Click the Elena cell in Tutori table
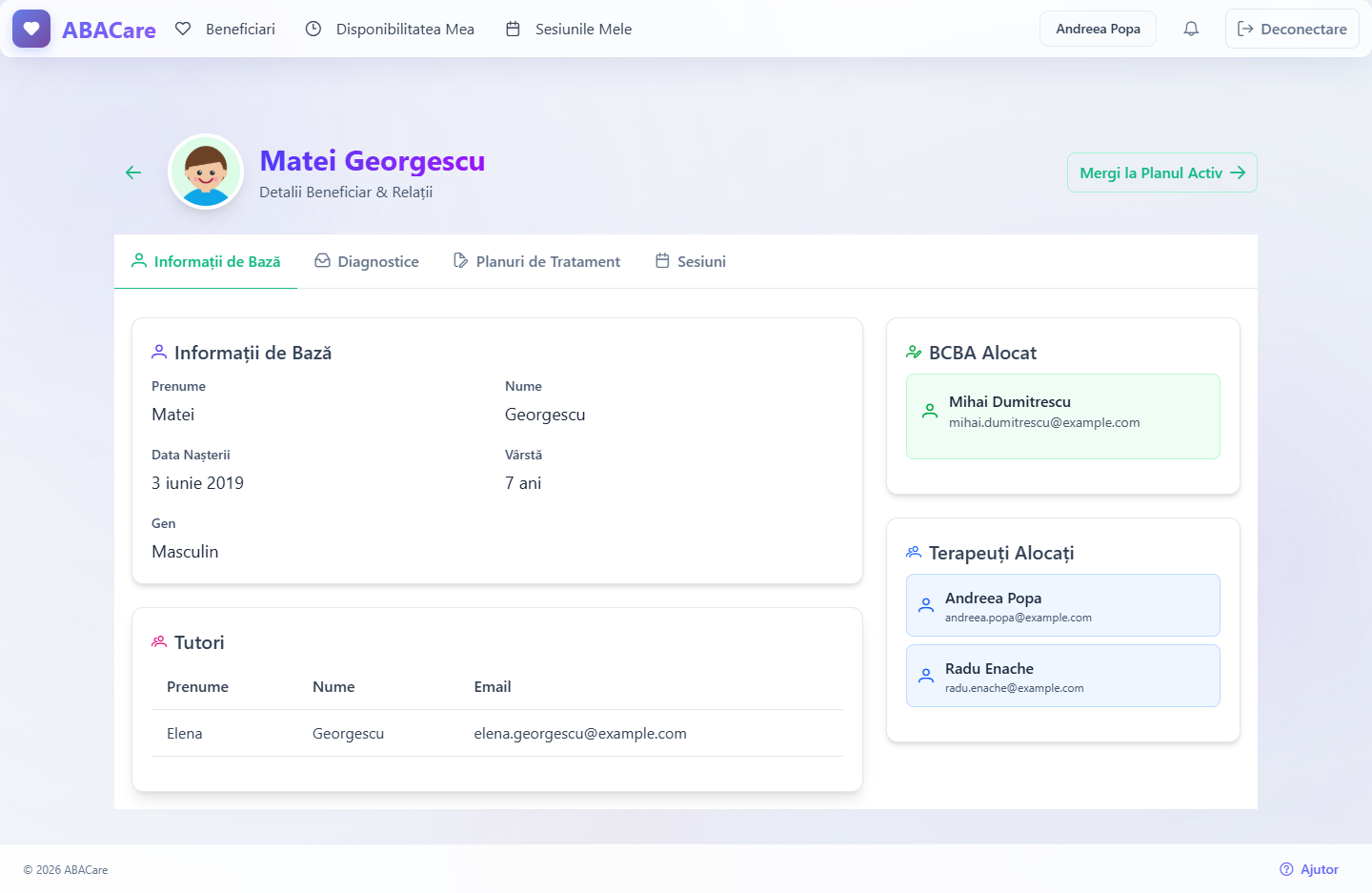Image resolution: width=1372 pixels, height=893 pixels. point(185,733)
